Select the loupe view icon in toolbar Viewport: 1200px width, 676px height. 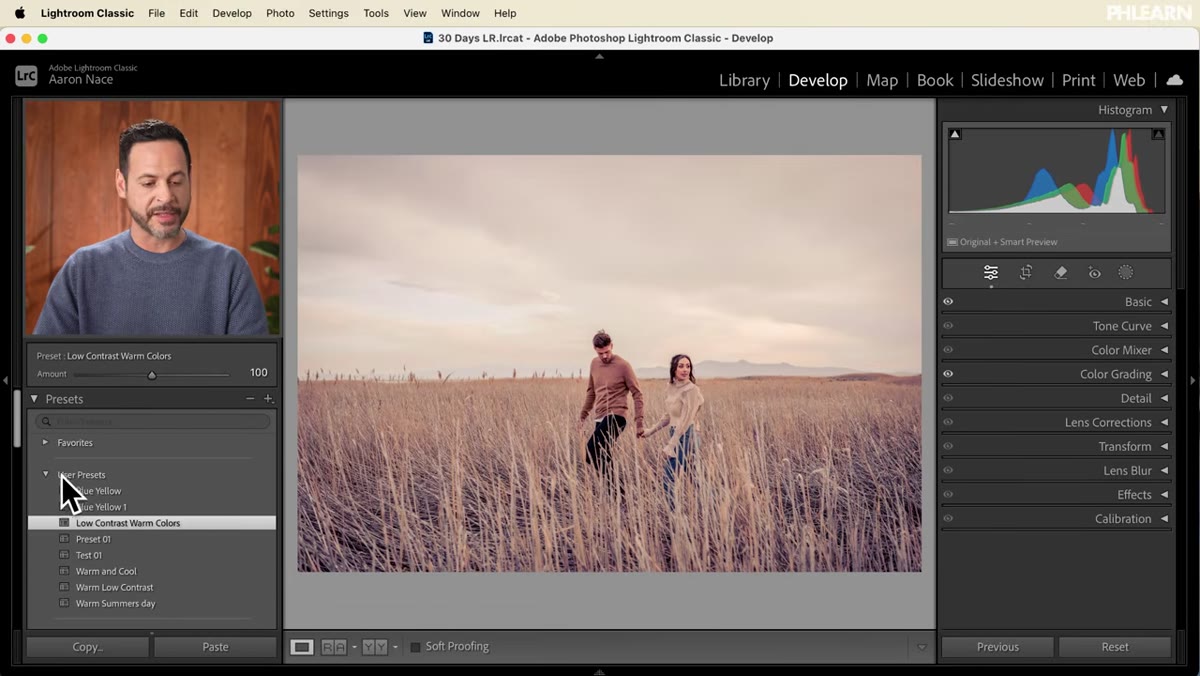click(x=302, y=647)
